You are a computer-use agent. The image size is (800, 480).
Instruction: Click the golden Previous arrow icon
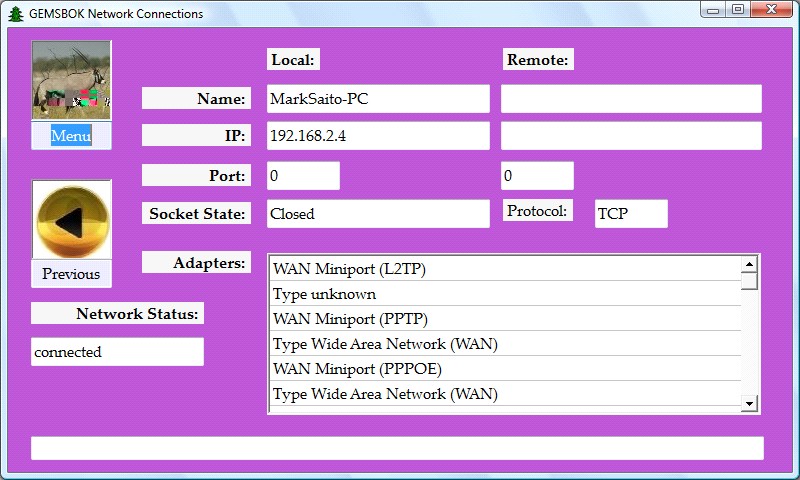click(x=71, y=221)
